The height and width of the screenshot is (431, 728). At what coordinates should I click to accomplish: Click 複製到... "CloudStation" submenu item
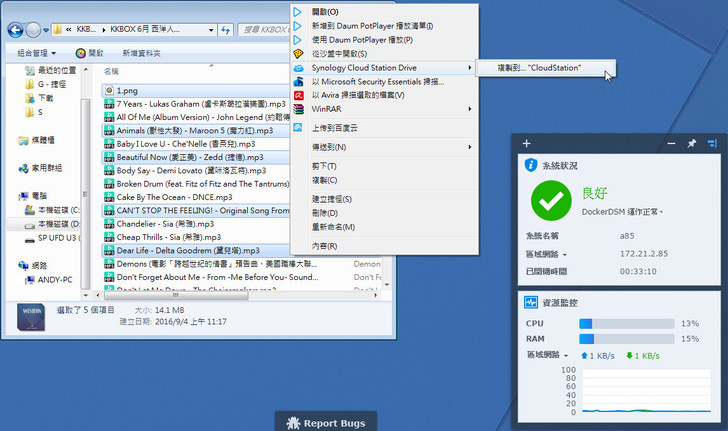546,68
